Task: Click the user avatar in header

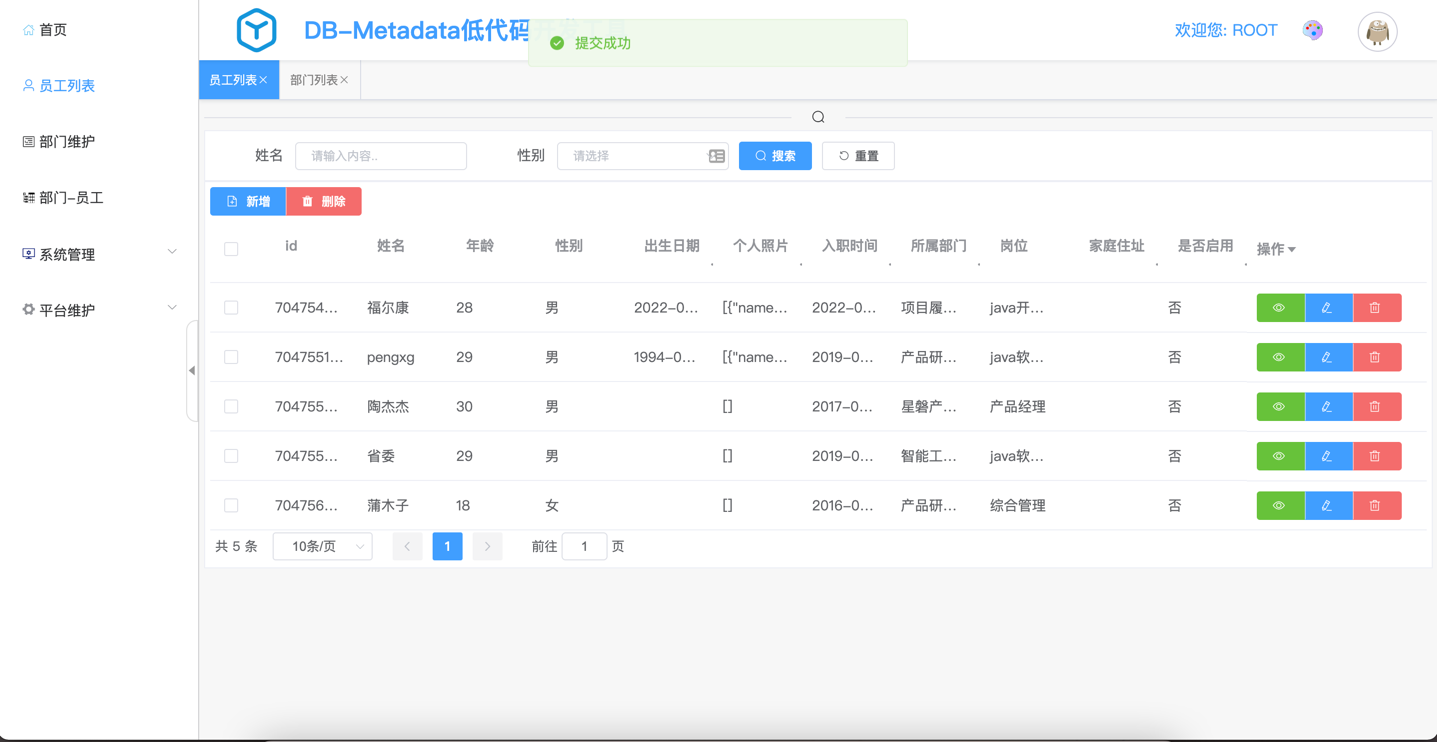Action: pyautogui.click(x=1377, y=32)
